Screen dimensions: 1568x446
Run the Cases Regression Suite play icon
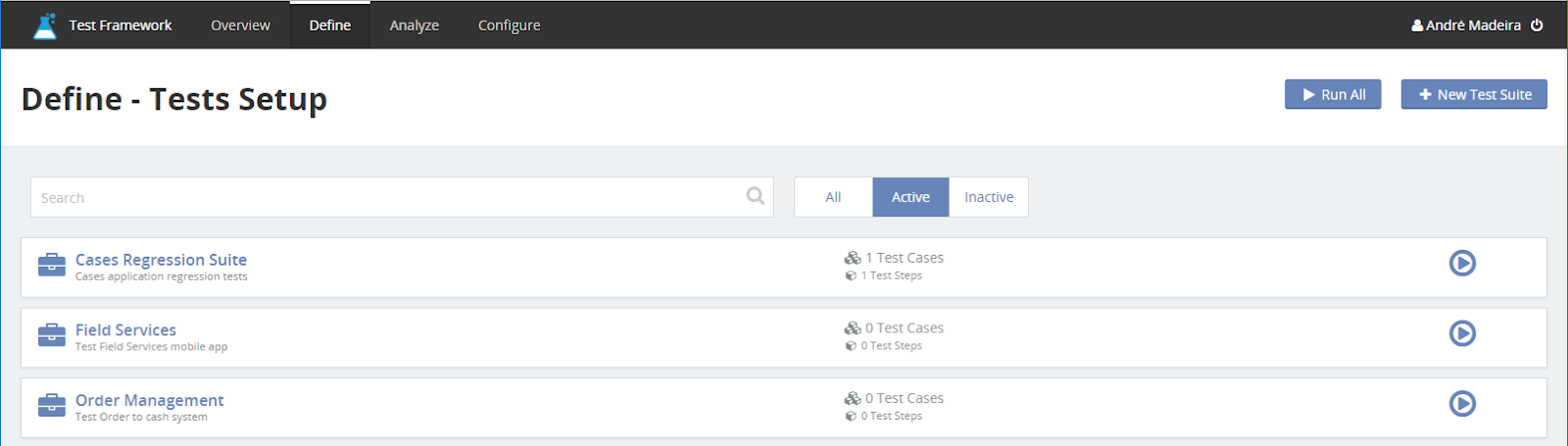[x=1462, y=263]
